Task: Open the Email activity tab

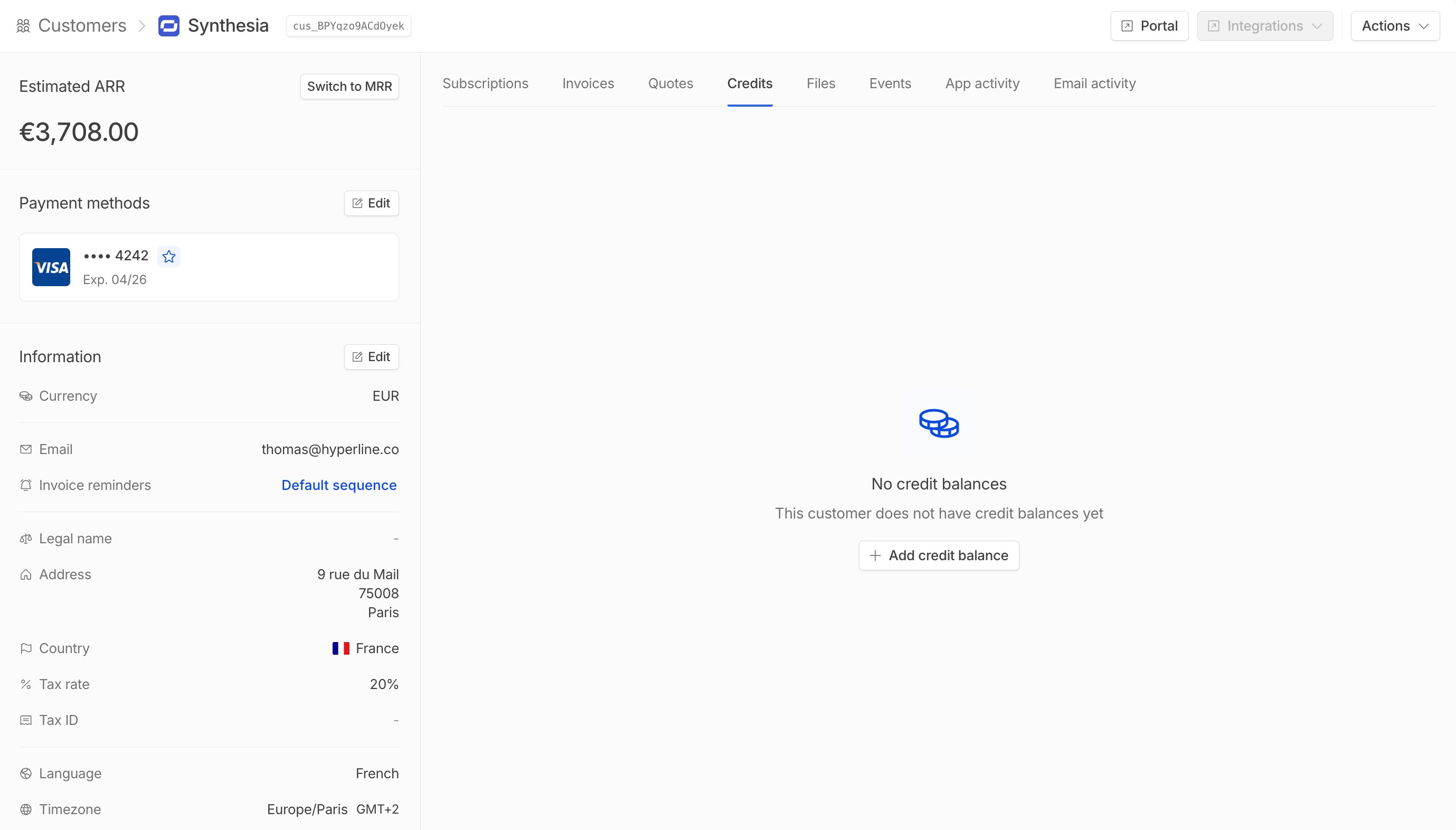Action: coord(1094,83)
